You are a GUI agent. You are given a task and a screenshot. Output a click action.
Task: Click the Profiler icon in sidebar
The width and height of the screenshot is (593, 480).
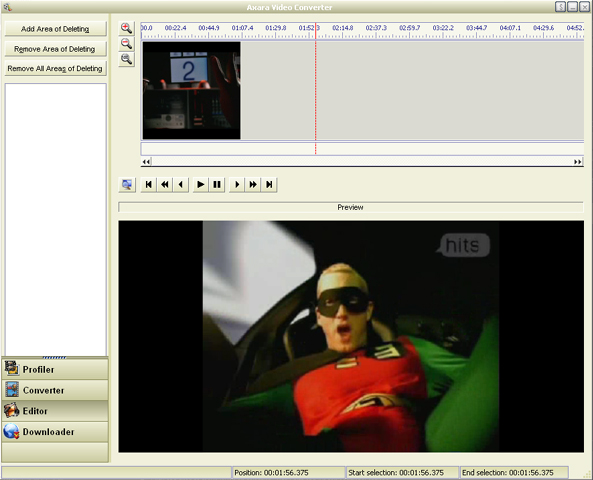11,368
